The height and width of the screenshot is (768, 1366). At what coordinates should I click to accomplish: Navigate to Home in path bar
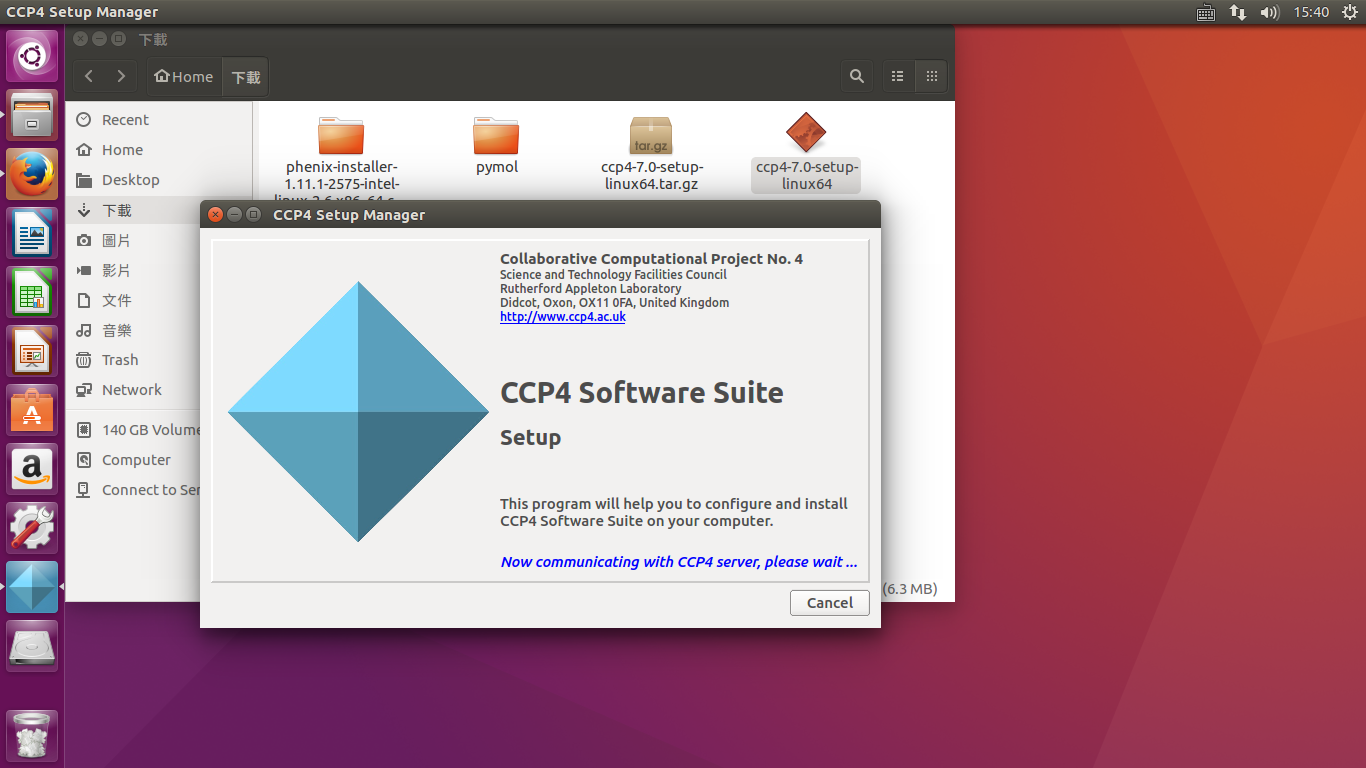[x=183, y=77]
